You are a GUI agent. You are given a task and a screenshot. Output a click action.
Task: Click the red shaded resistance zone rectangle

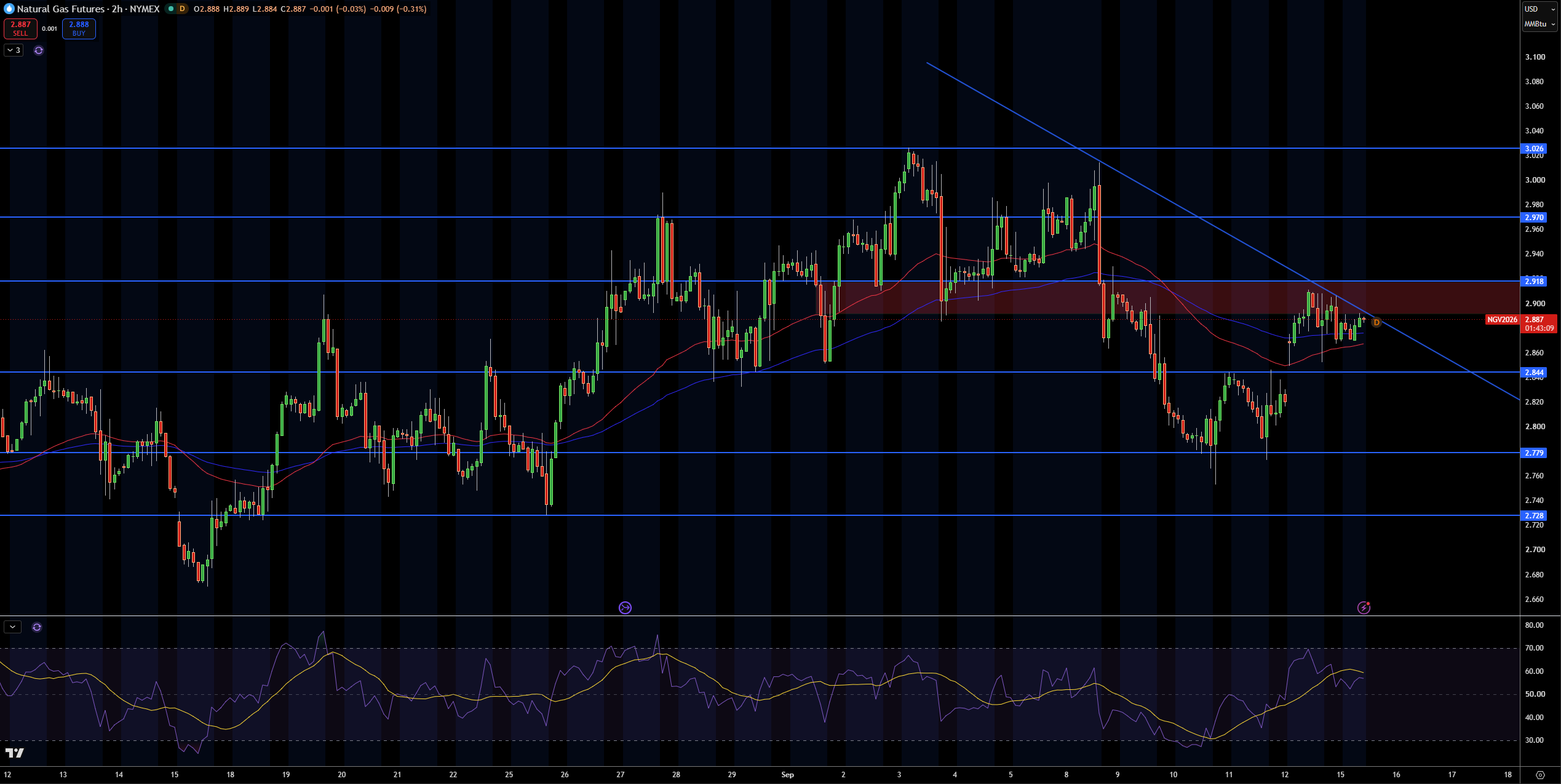coord(1169,298)
